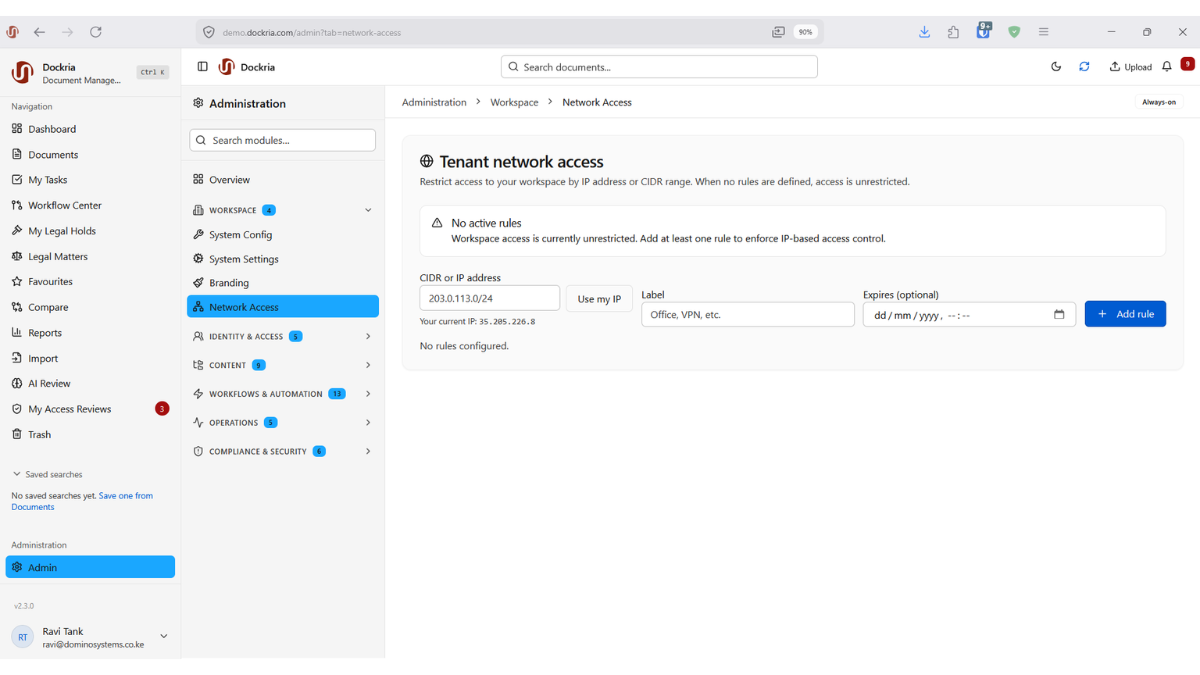Click Administration breadcrumb
The image size is (1200, 675).
pos(434,102)
